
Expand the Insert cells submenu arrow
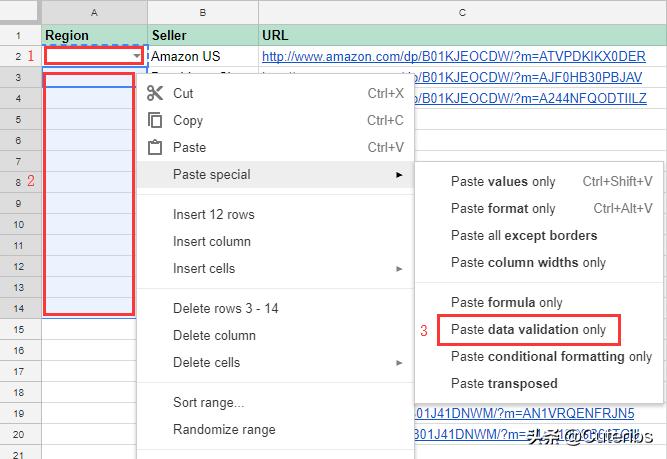pyautogui.click(x=399, y=269)
